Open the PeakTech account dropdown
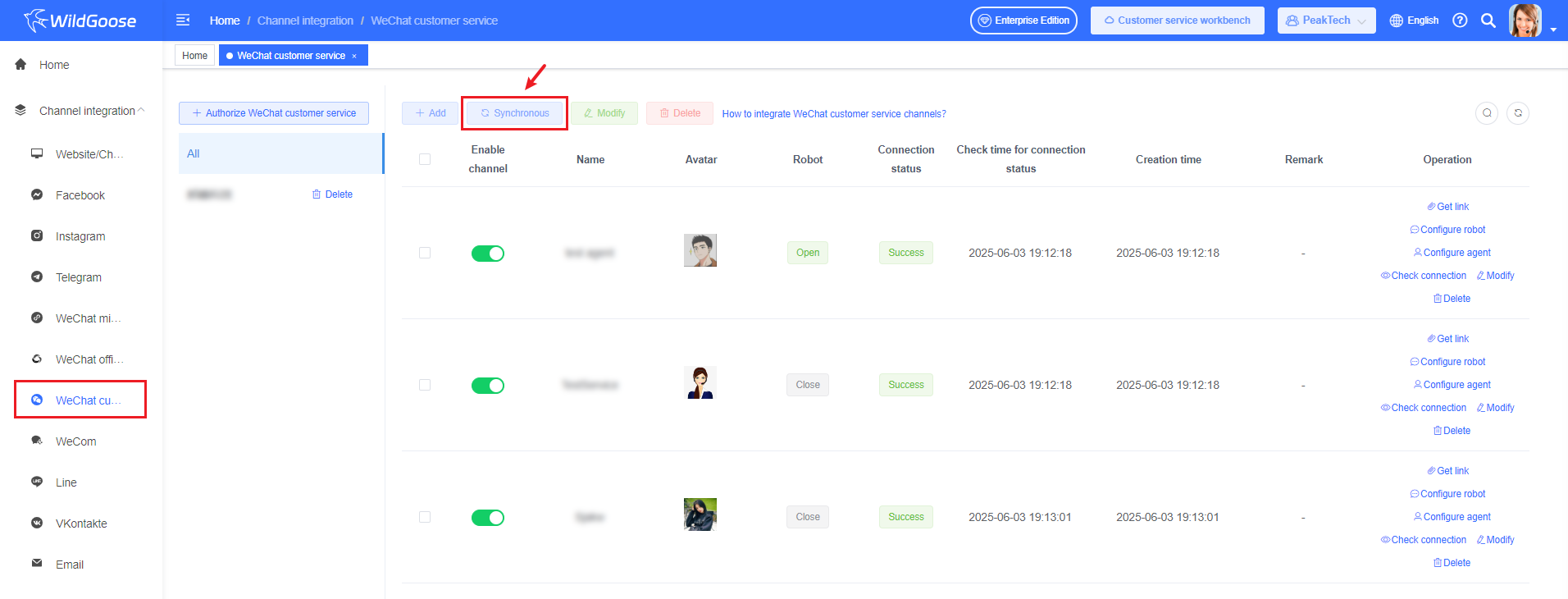Viewport: 1568px width, 599px height. (x=1326, y=21)
